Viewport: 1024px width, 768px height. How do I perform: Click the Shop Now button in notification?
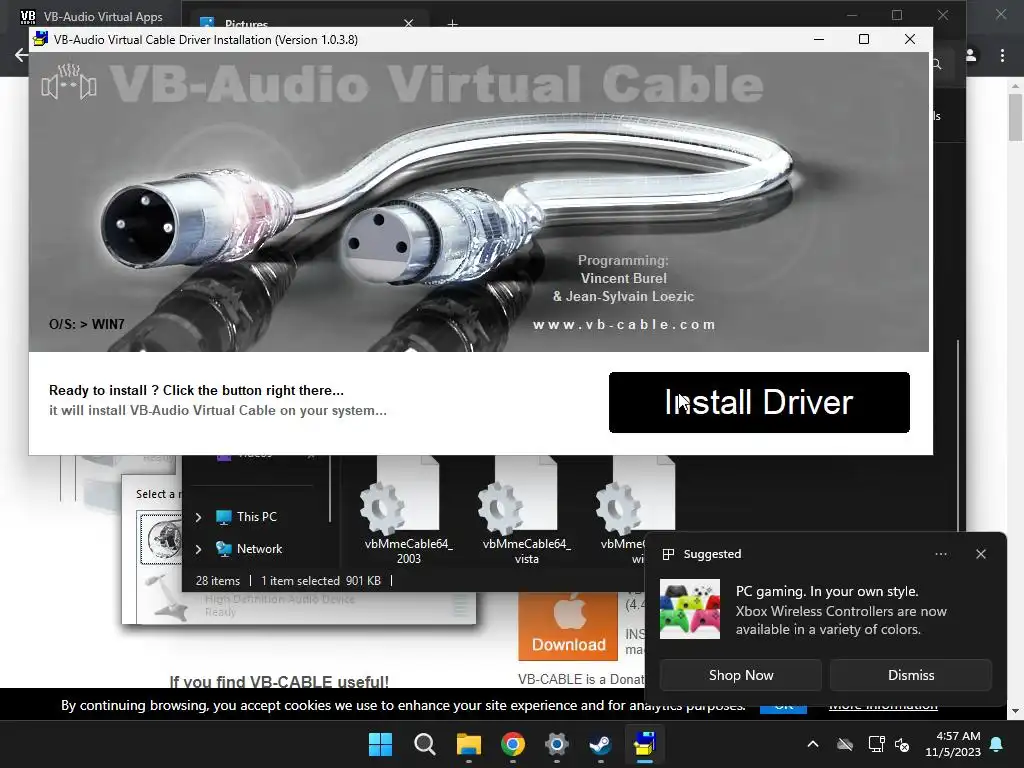point(741,675)
